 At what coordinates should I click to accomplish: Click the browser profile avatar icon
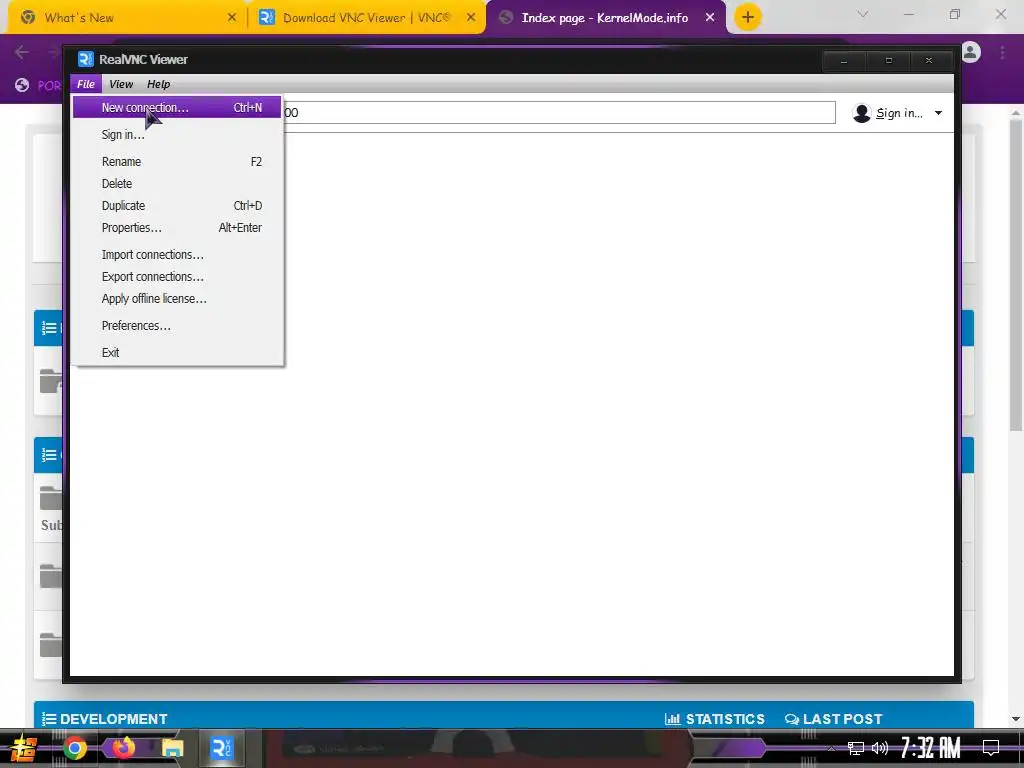[x=970, y=52]
